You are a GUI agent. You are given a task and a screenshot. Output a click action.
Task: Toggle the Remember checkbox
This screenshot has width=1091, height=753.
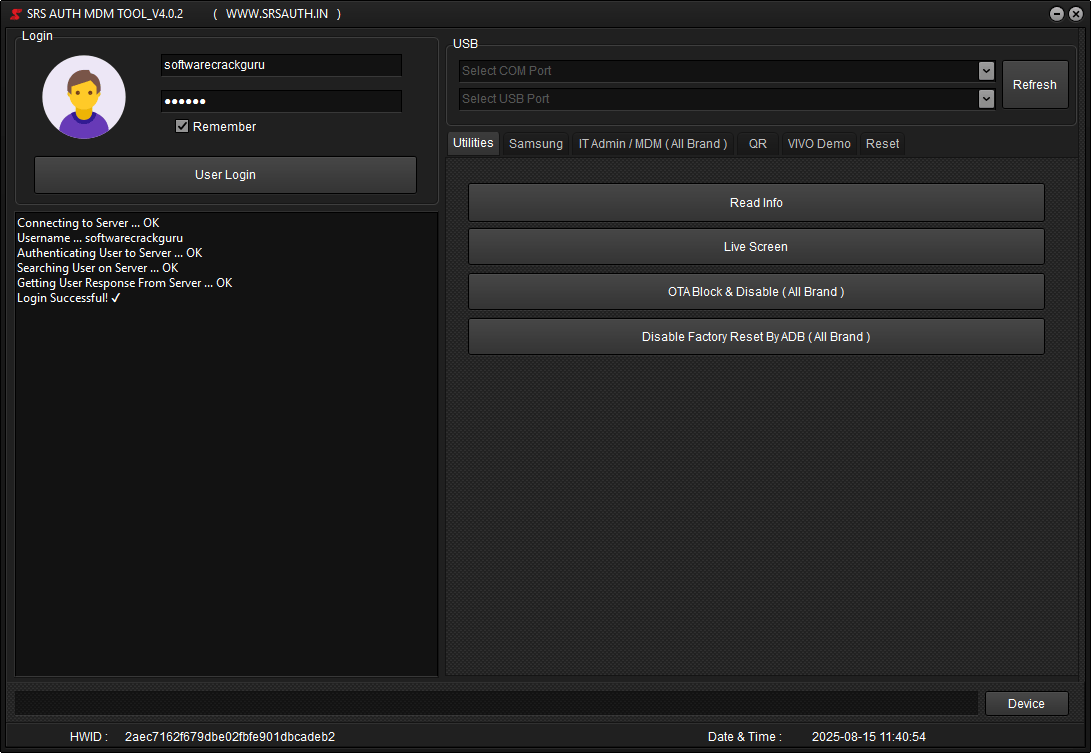point(182,126)
